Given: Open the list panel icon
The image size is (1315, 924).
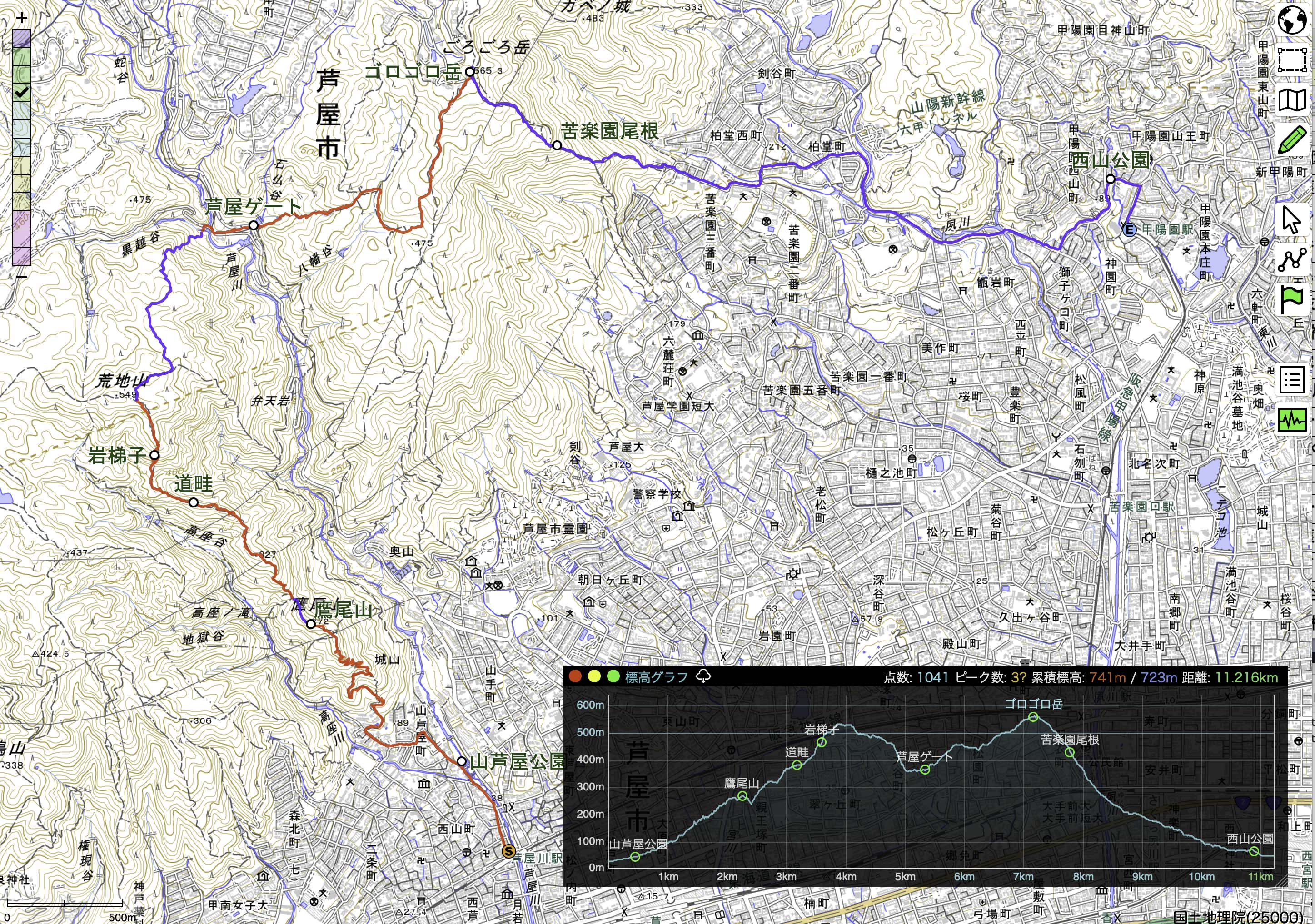Looking at the screenshot, I should point(1292,380).
